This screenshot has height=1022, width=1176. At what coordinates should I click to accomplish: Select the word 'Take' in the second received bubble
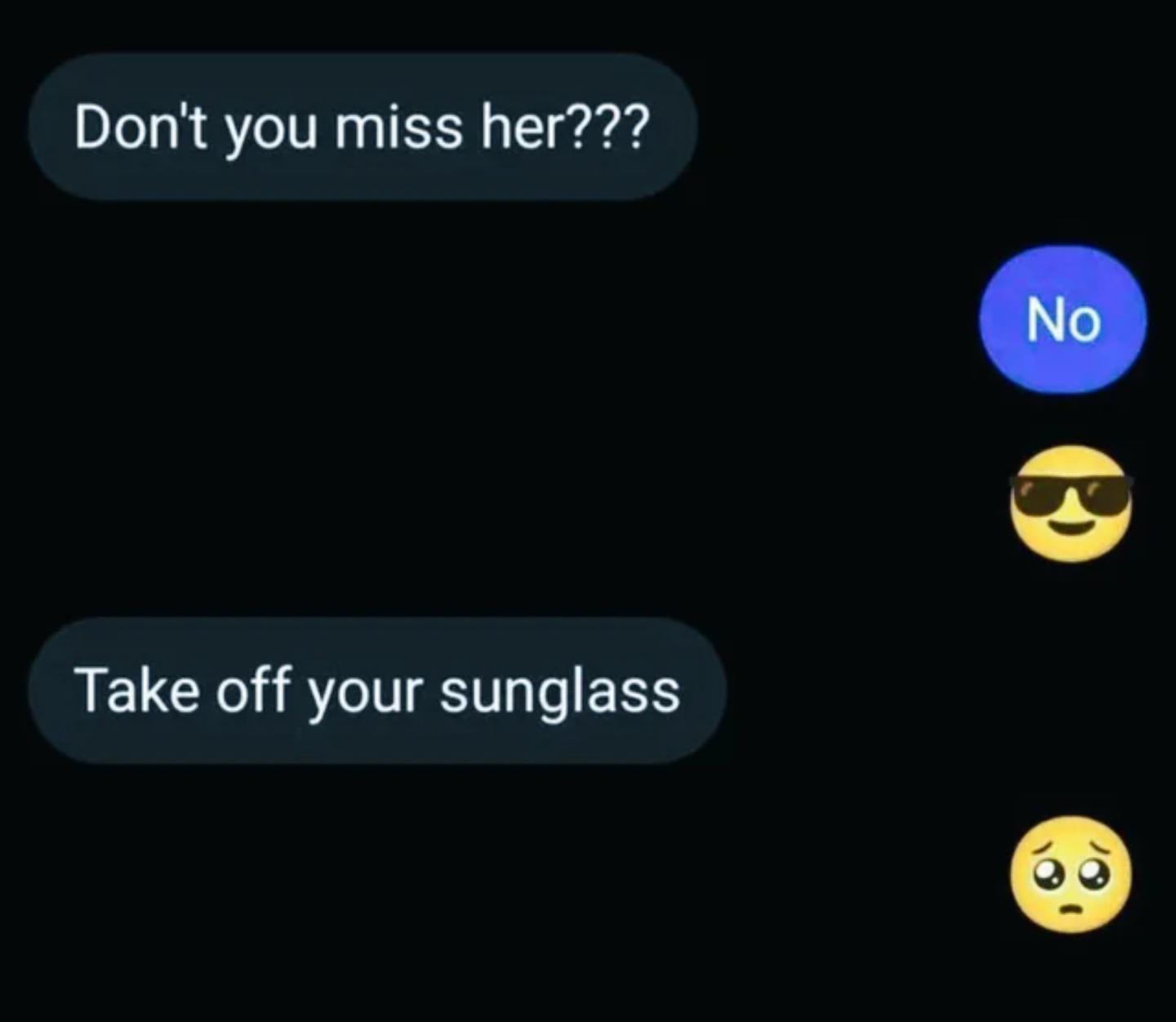coord(136,690)
